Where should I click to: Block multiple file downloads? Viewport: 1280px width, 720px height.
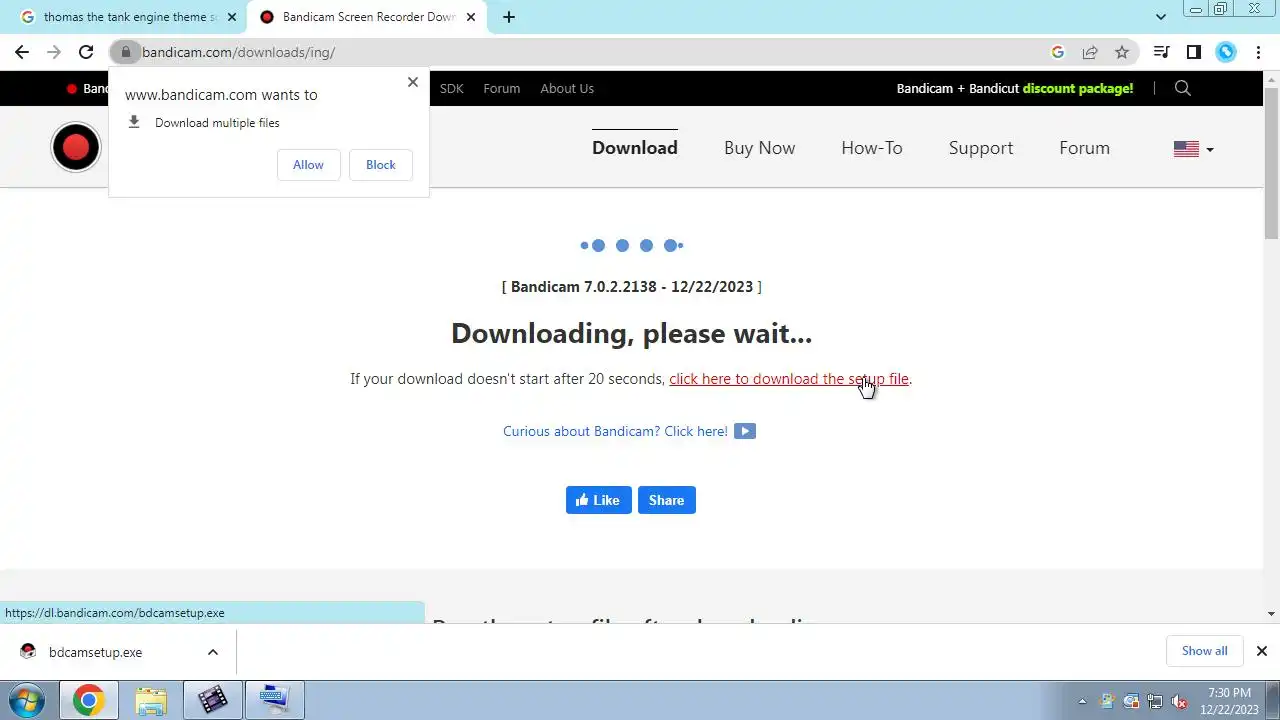click(380, 165)
